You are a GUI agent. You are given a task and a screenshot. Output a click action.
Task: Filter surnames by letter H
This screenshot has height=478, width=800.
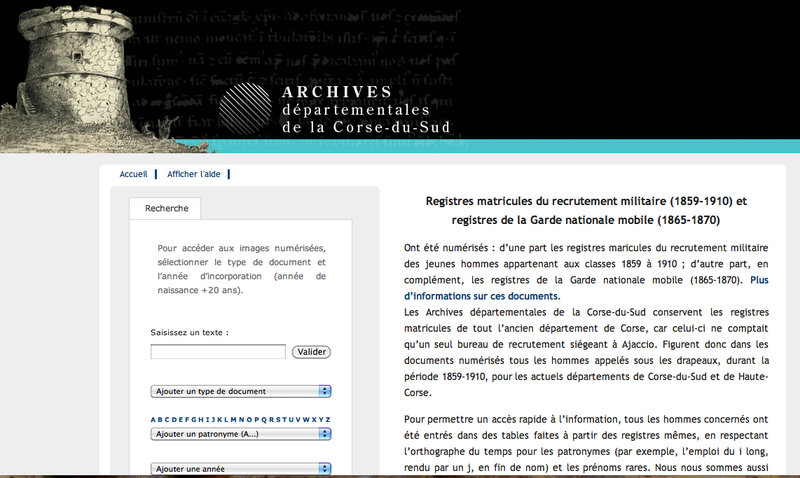pyautogui.click(x=201, y=419)
